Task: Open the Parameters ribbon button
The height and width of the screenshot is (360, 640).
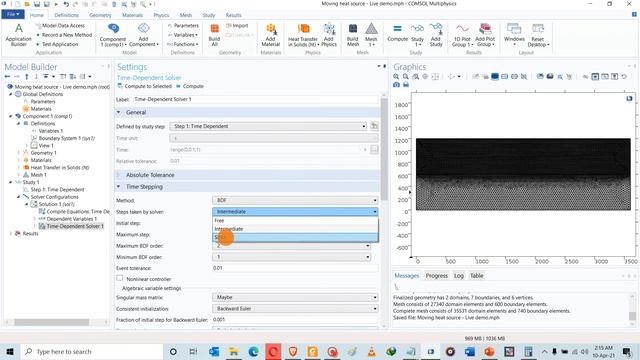Action: (183, 26)
